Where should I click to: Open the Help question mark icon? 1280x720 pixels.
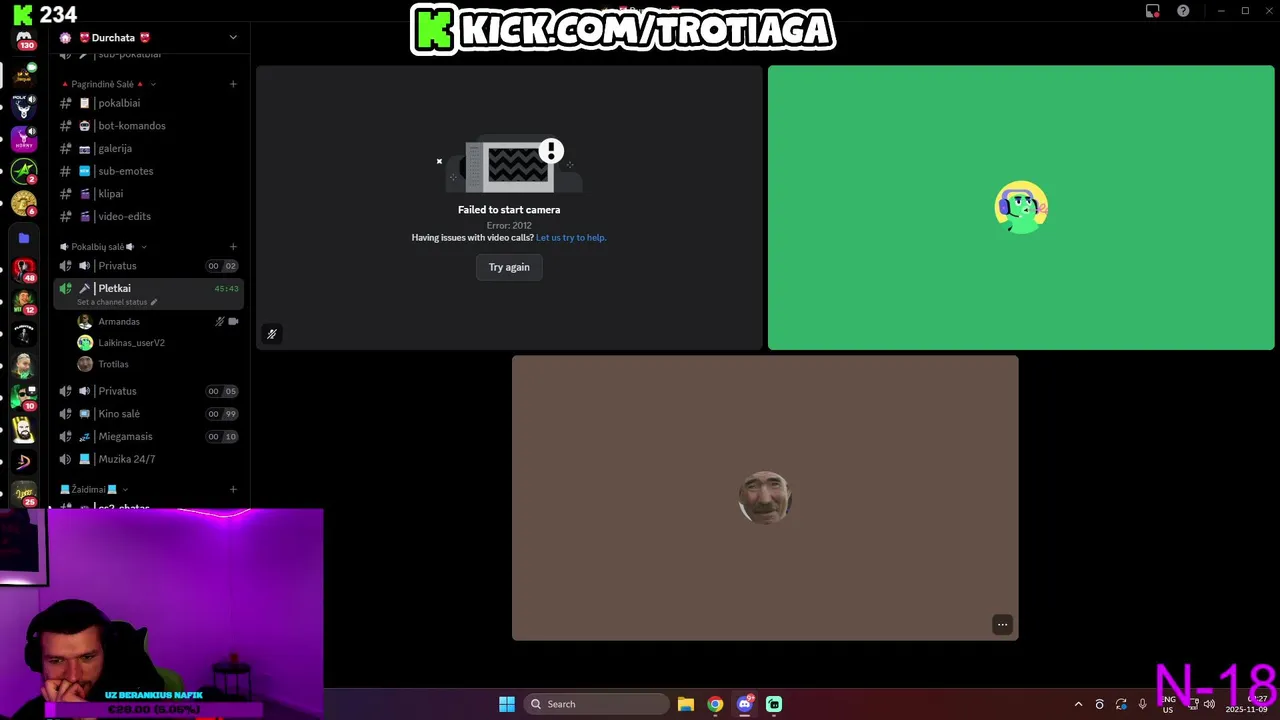click(x=1183, y=11)
